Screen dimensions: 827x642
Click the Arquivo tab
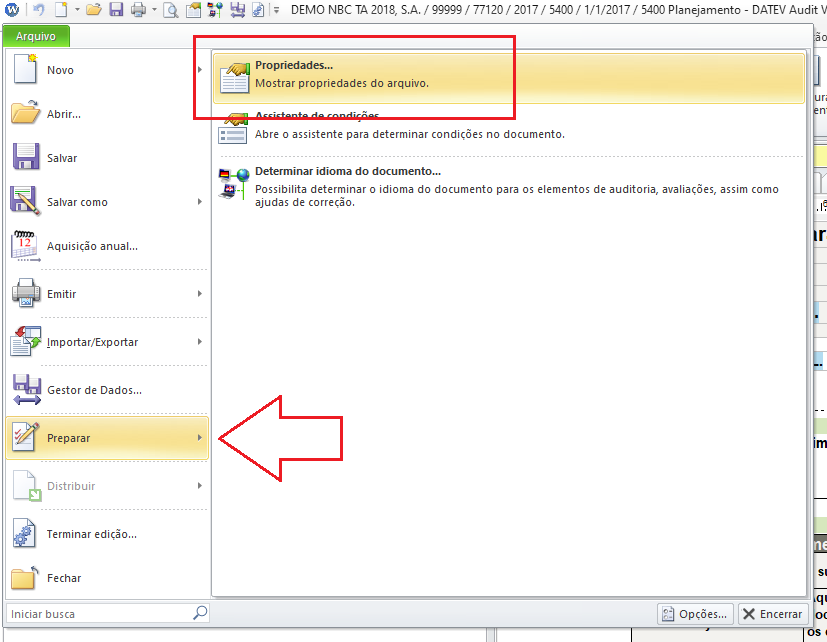point(36,36)
